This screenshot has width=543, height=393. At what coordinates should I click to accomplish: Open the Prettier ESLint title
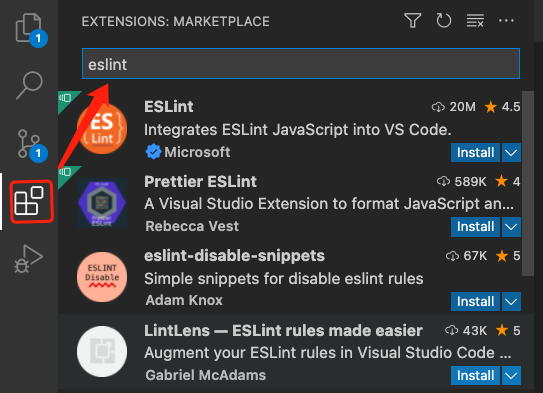click(x=200, y=181)
